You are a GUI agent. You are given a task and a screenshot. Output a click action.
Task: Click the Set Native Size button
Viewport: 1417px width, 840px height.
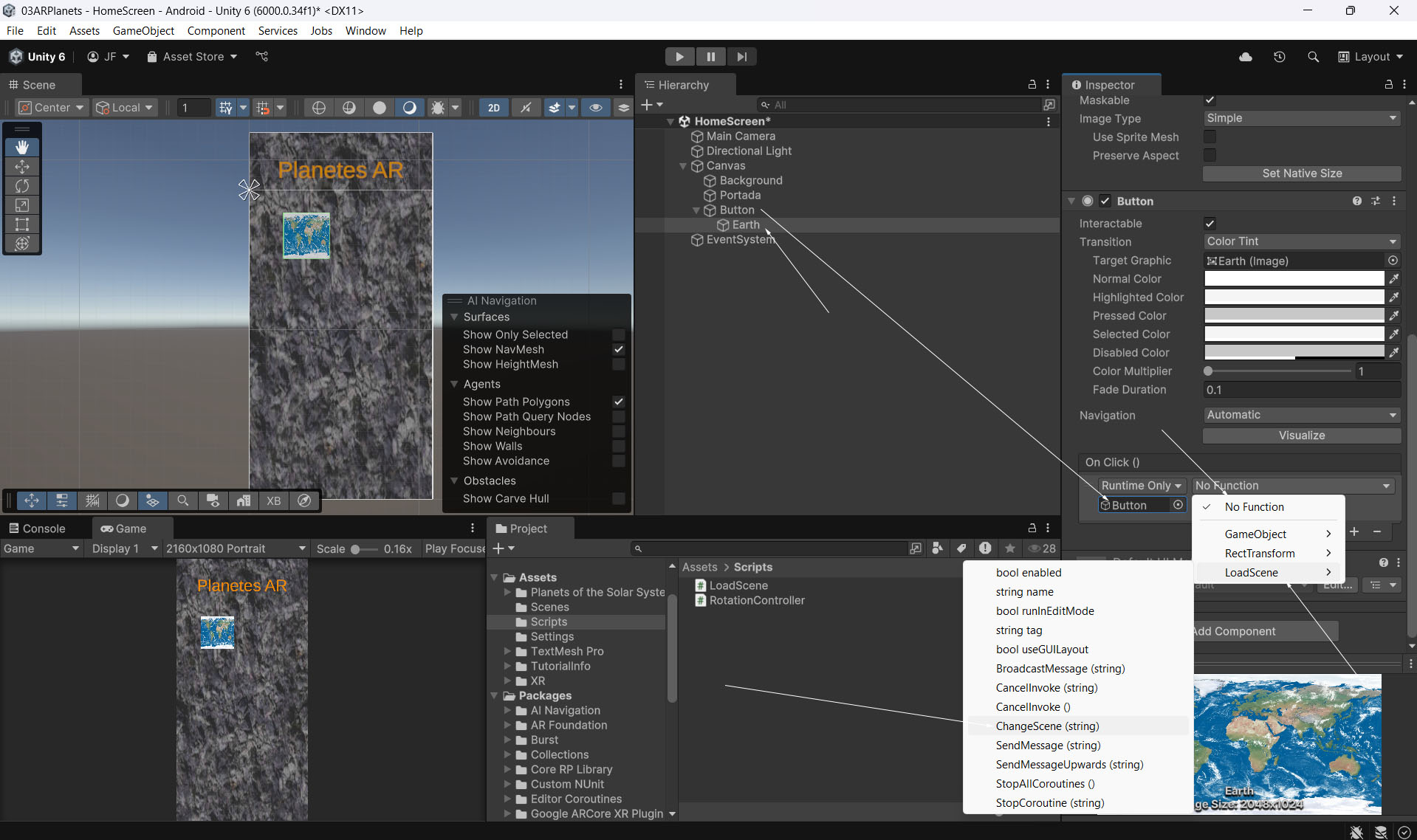coord(1301,173)
